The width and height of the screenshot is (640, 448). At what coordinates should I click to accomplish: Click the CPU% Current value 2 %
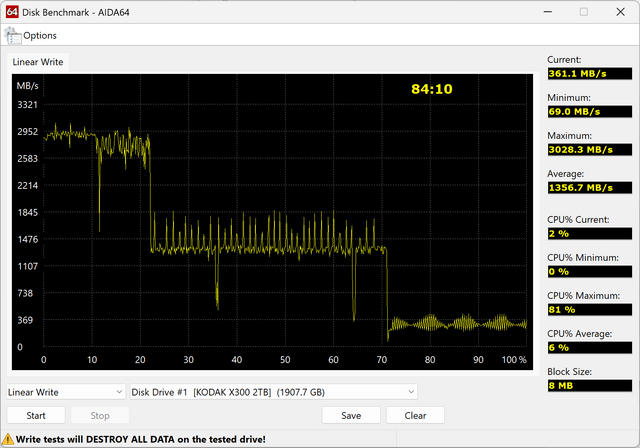(590, 233)
